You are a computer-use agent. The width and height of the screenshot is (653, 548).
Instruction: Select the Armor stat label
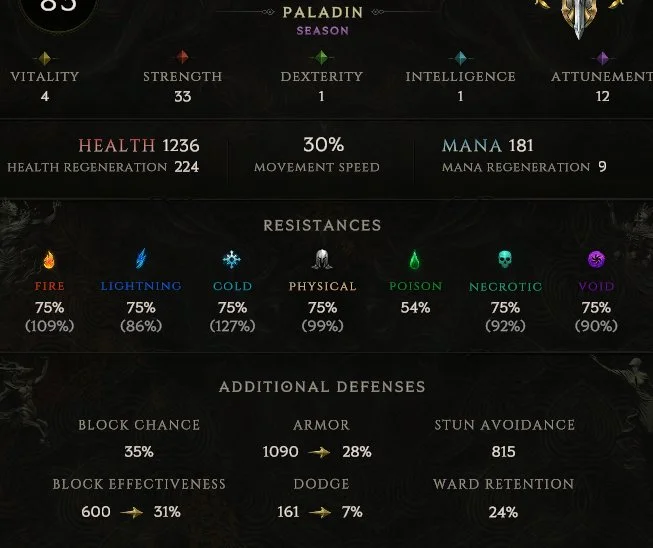click(x=322, y=426)
